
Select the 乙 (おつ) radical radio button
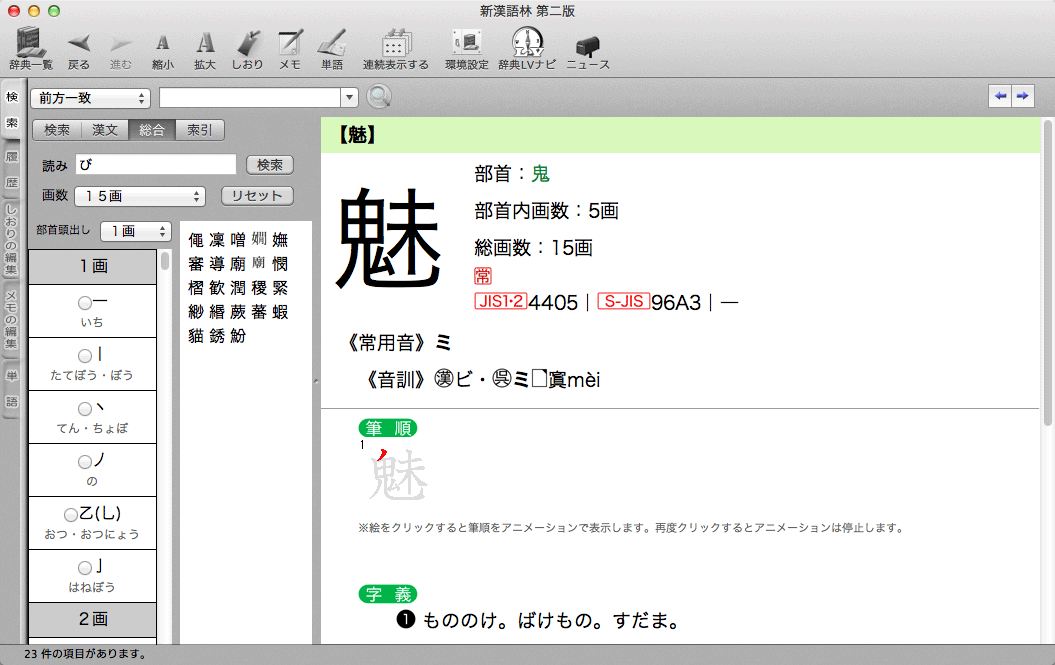pos(70,514)
